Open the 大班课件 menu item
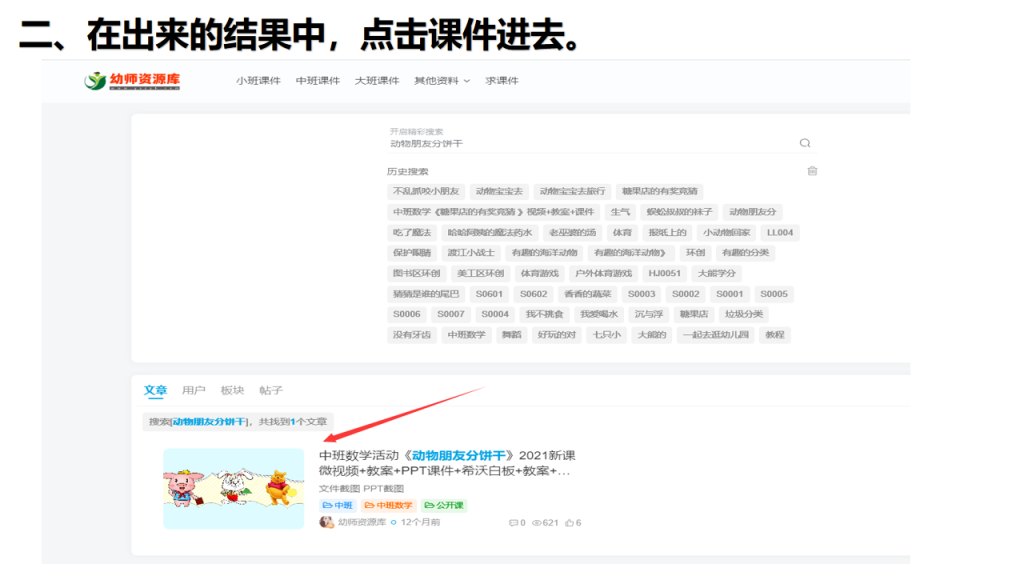Viewport: 1024px width, 576px height. [376, 81]
